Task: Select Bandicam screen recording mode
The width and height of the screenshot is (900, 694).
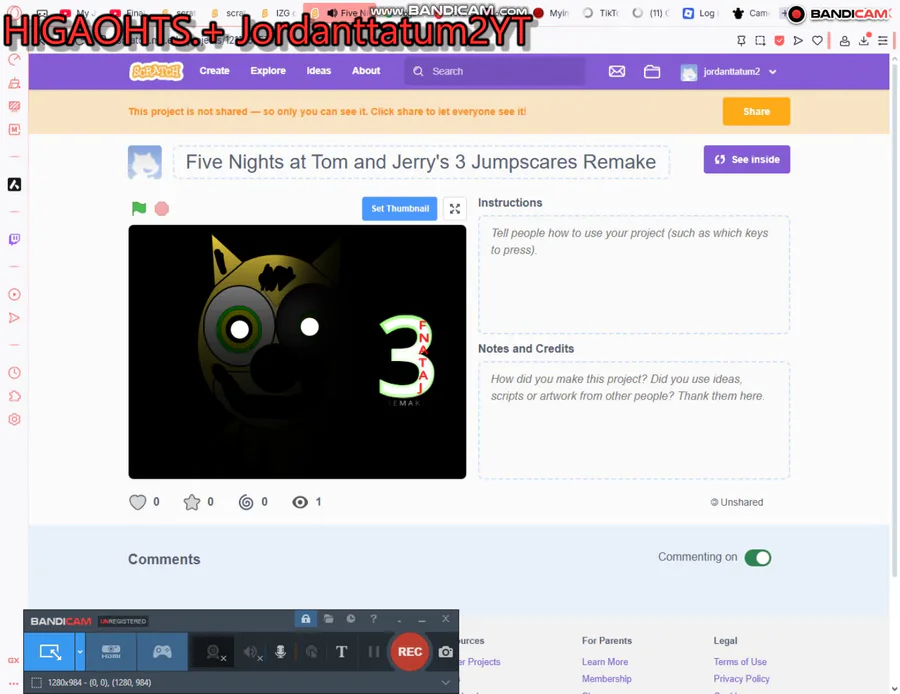Action: pyautogui.click(x=49, y=652)
